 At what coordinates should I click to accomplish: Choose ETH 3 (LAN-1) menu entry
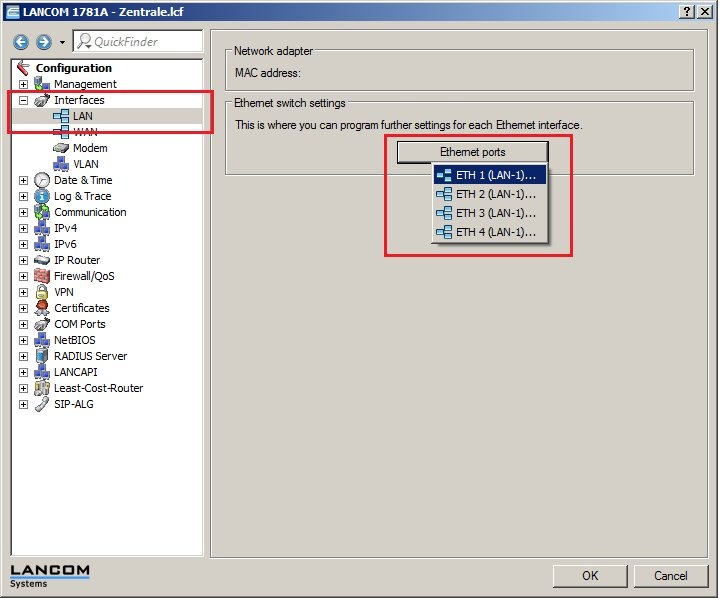(x=490, y=213)
